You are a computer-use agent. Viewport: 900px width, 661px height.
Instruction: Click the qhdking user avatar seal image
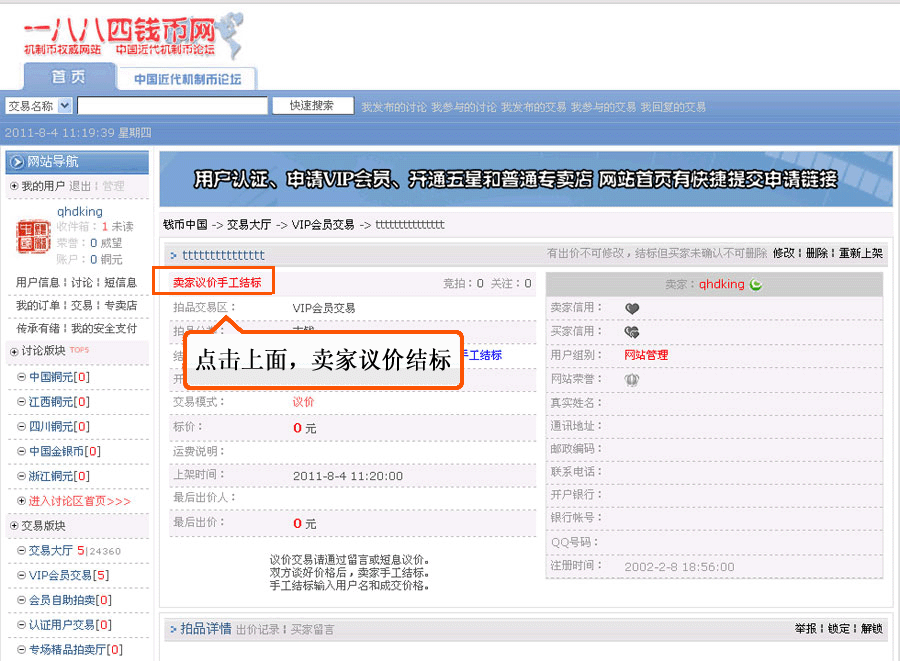(33, 236)
